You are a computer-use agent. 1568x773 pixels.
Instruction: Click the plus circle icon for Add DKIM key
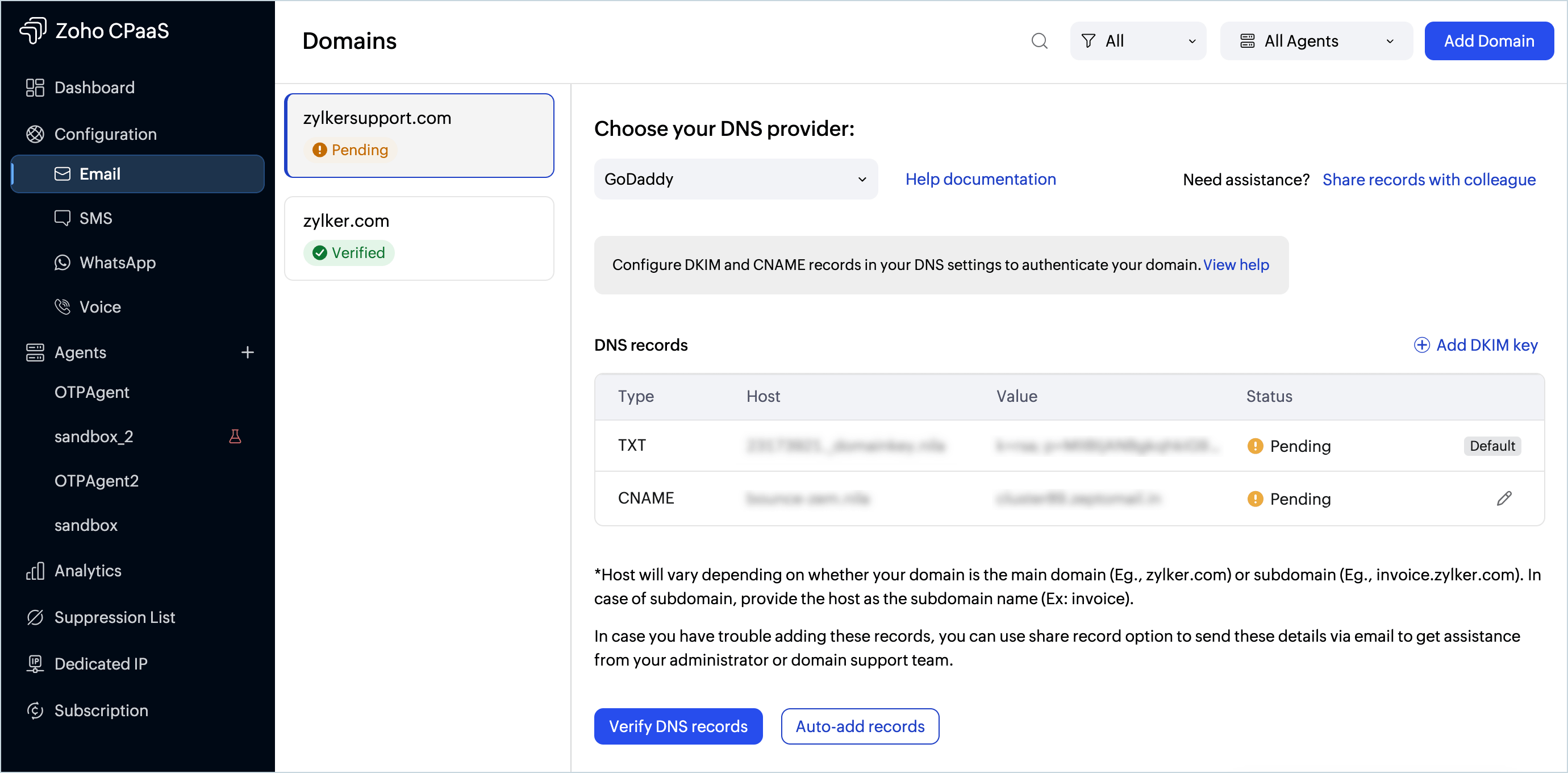(1421, 345)
